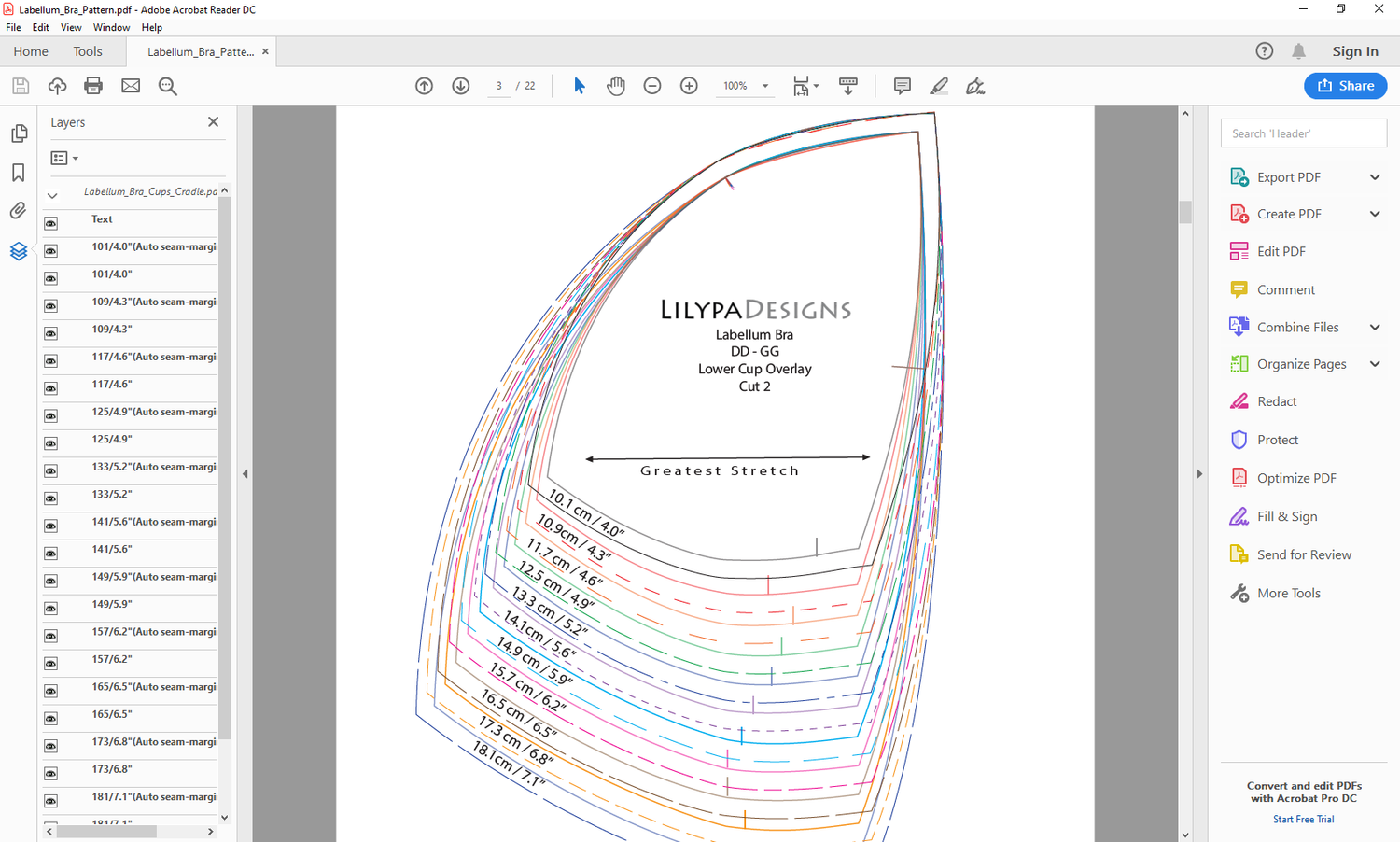This screenshot has height=842, width=1400.
Task: Click inside the Search 'Header' field
Action: (1303, 133)
